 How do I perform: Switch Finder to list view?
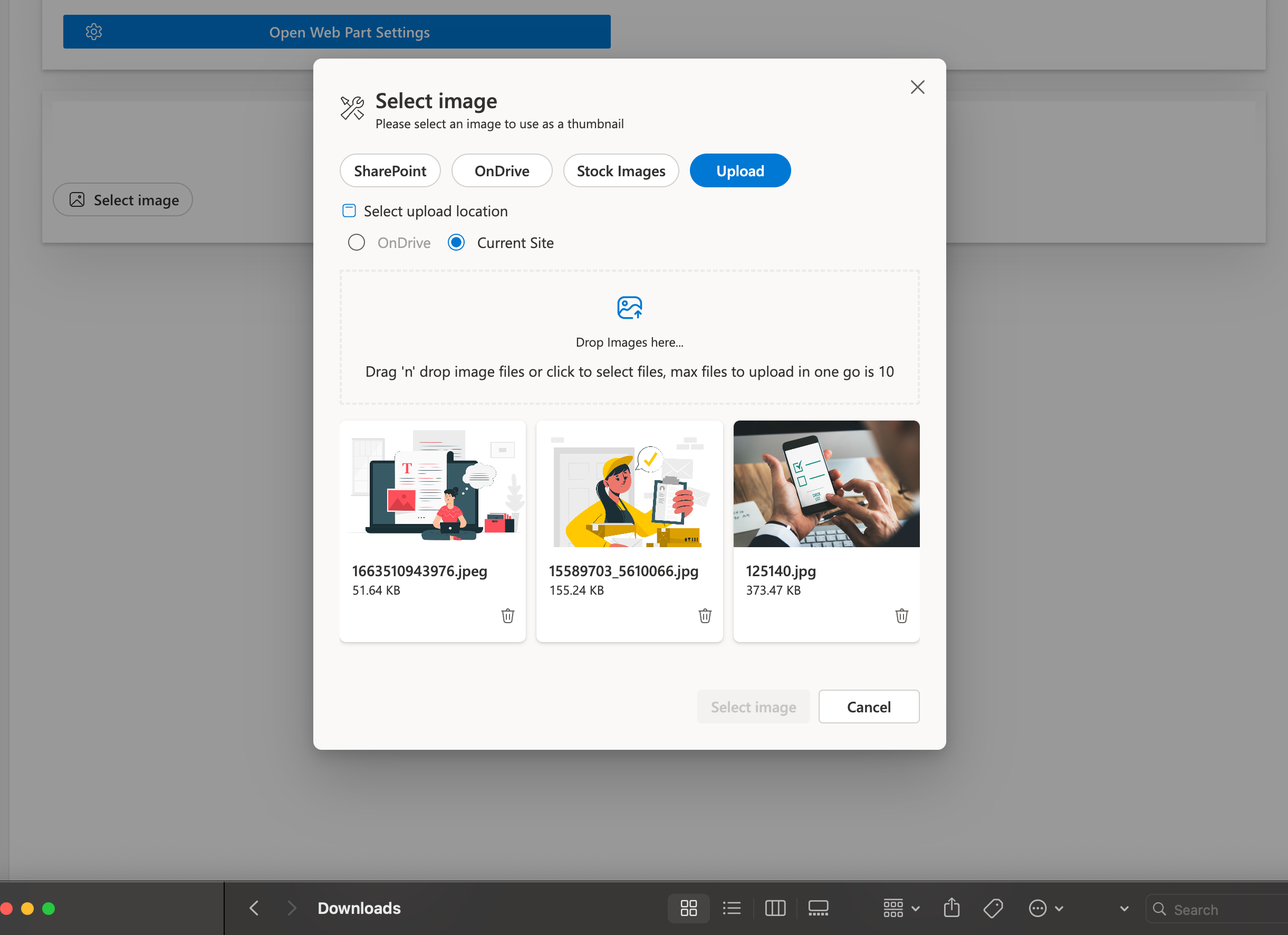[732, 908]
